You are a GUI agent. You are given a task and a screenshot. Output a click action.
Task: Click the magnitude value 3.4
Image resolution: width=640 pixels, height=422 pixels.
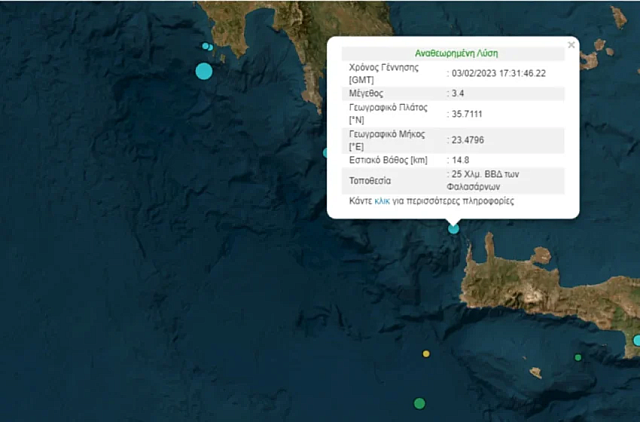(x=459, y=93)
